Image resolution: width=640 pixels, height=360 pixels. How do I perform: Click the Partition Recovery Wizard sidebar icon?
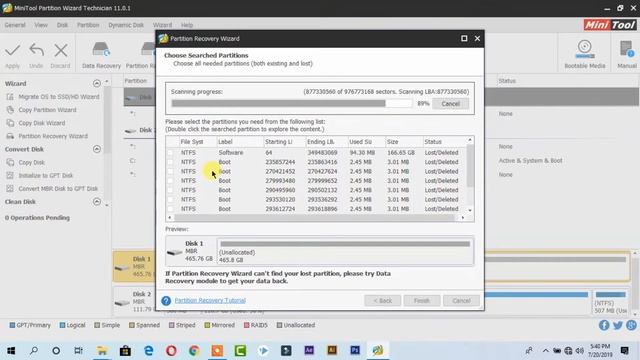pyautogui.click(x=10, y=136)
